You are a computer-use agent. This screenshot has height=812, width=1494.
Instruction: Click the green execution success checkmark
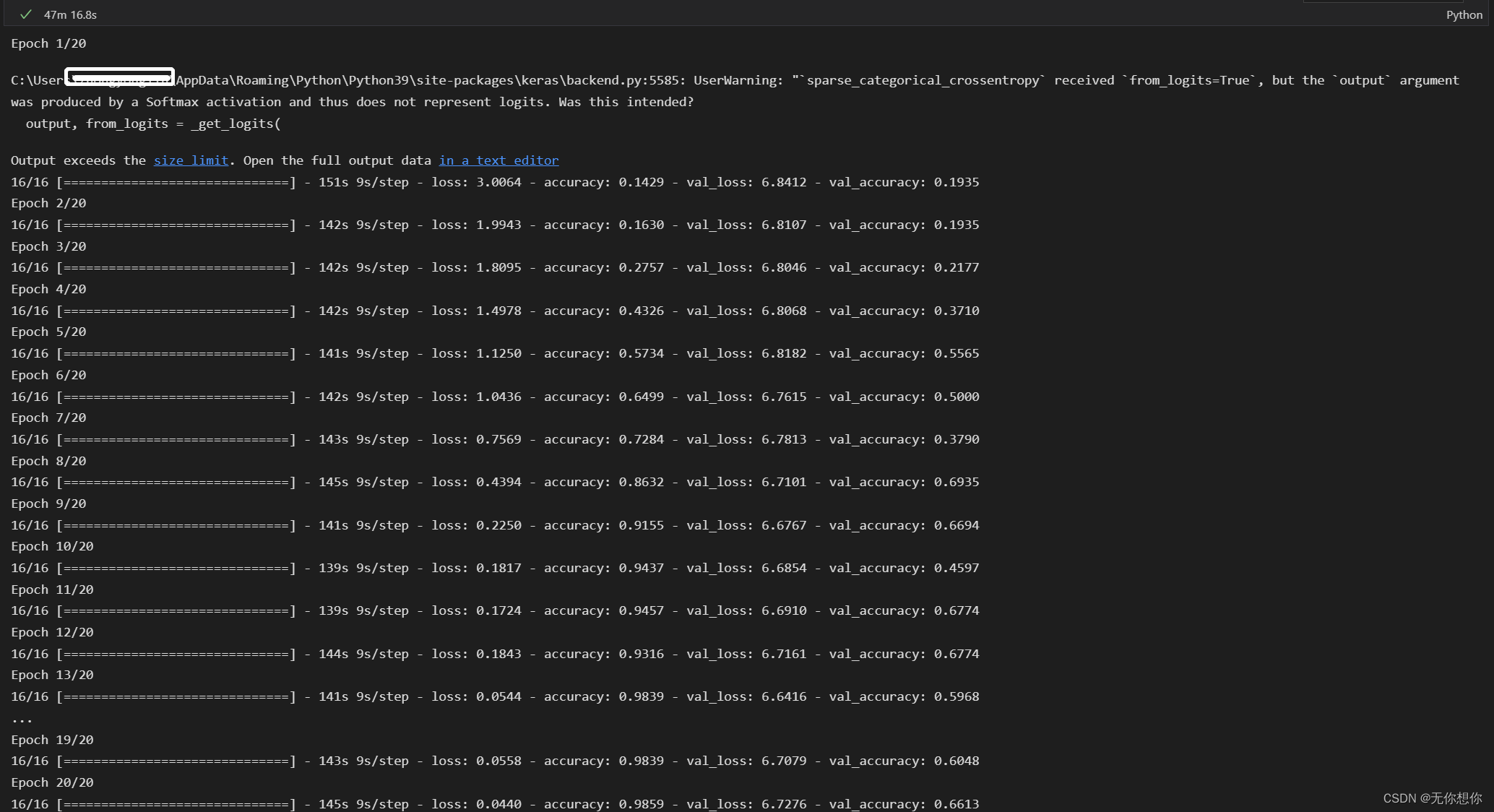[26, 14]
